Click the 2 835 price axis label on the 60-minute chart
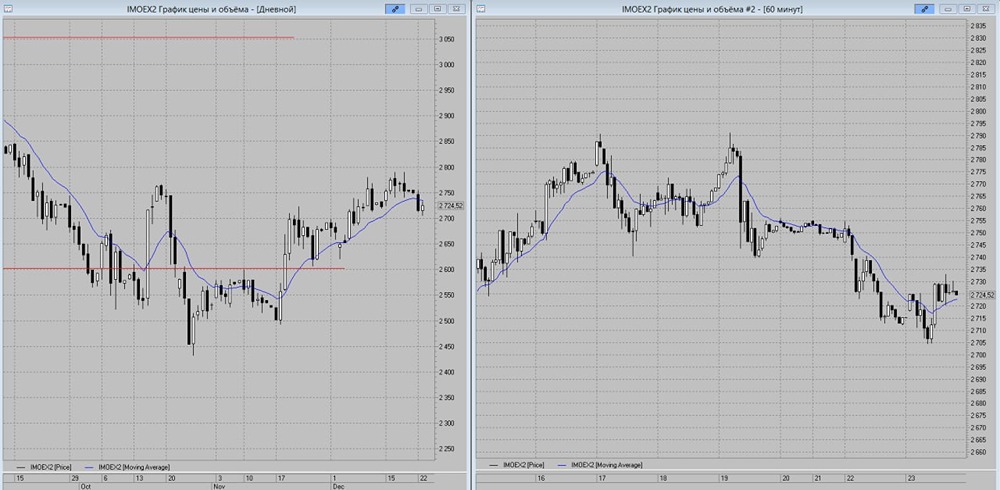Image resolution: width=1000 pixels, height=490 pixels. [x=977, y=26]
